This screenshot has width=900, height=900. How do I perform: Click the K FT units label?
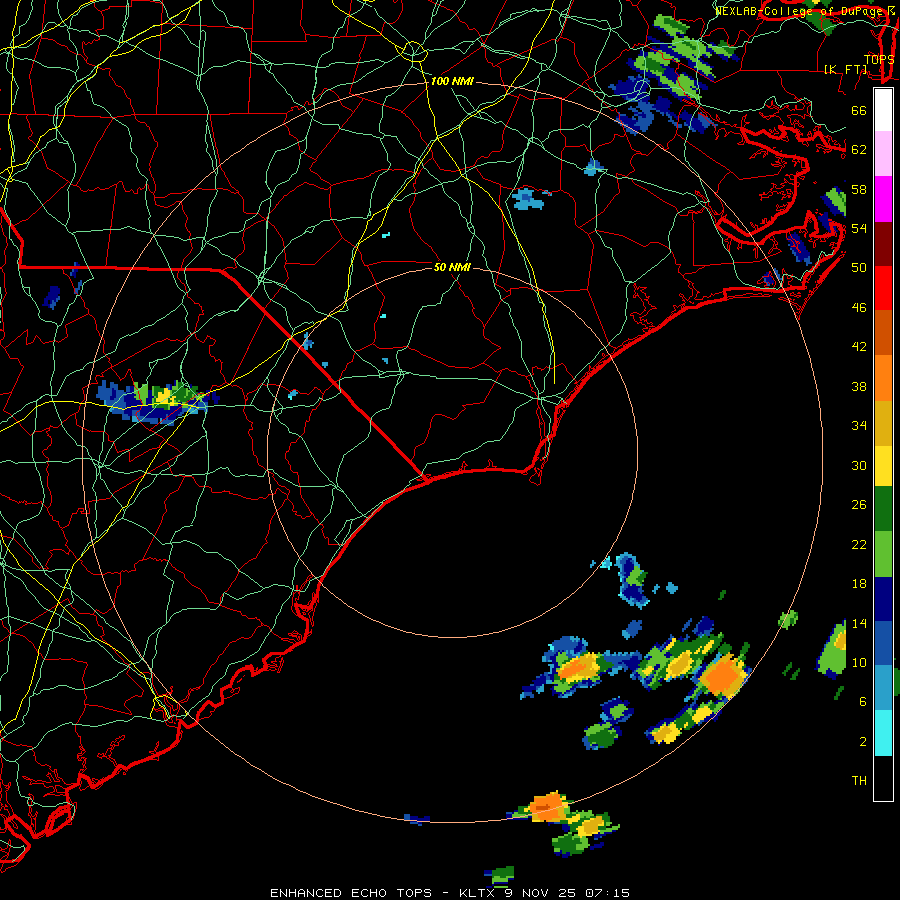tap(846, 69)
